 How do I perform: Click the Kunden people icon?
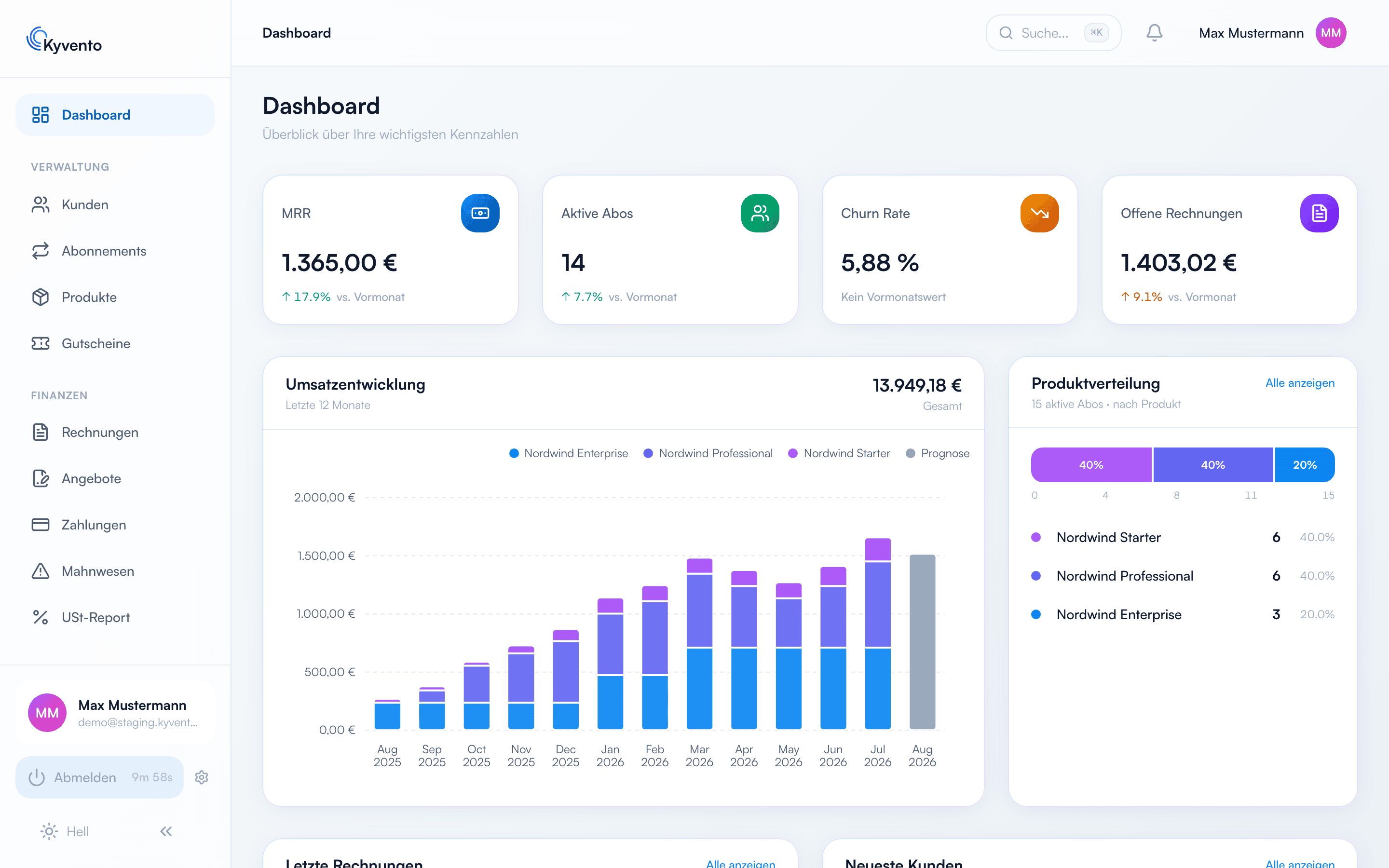[40, 204]
